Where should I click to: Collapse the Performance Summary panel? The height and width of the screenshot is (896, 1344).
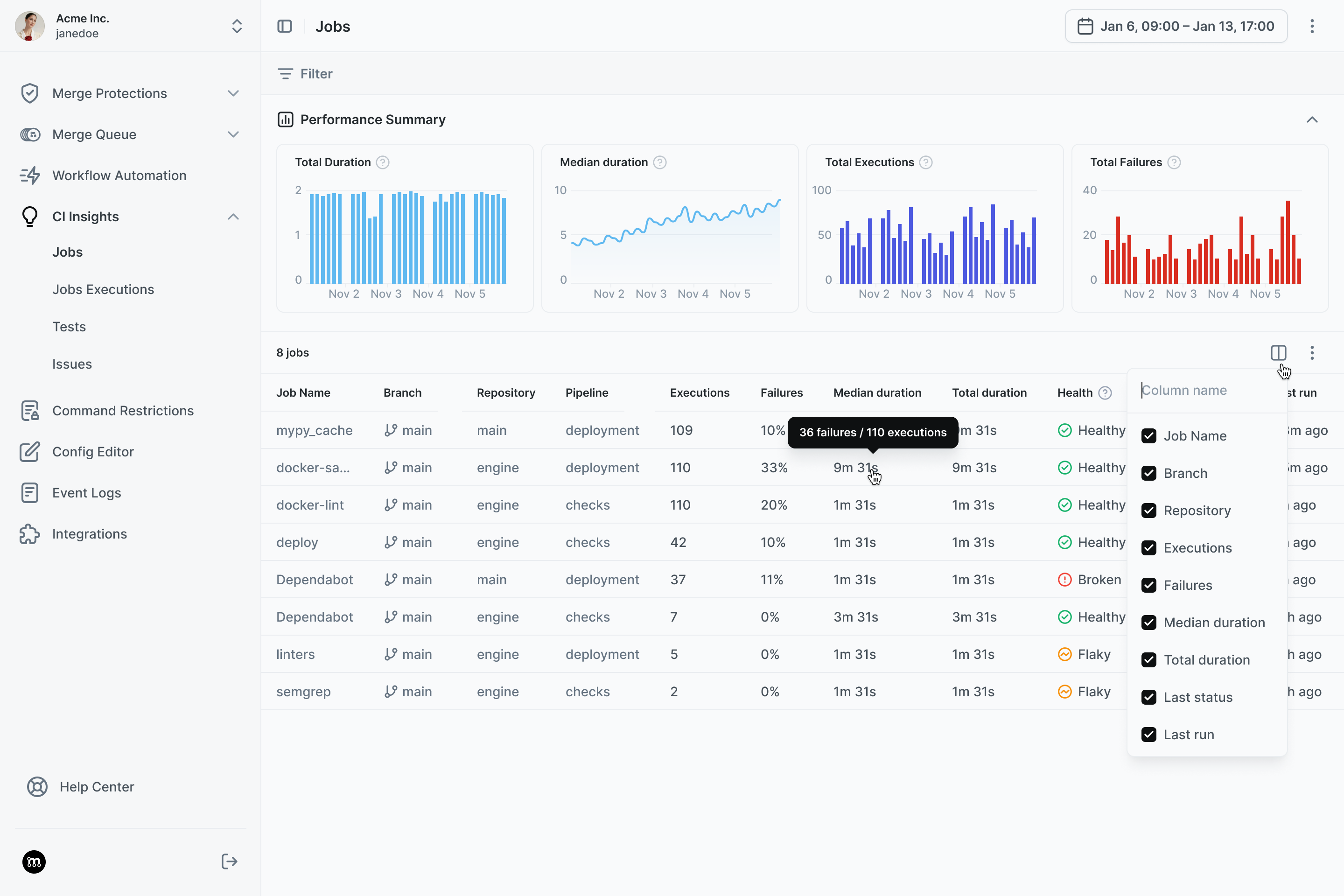point(1312,119)
